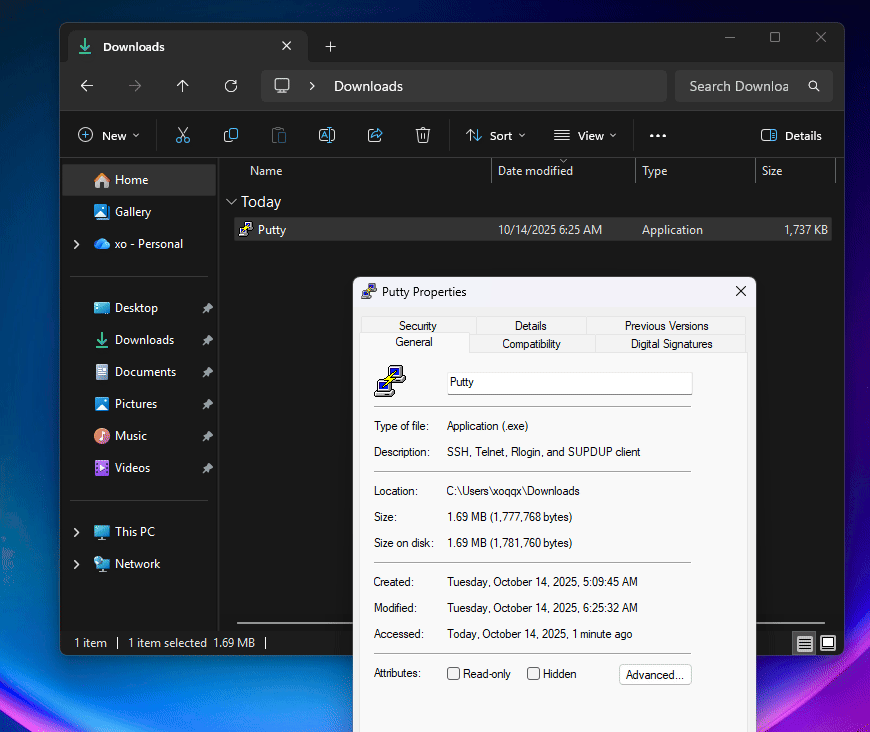Click the Copy icon in toolbar
Image resolution: width=870 pixels, height=732 pixels.
click(x=231, y=135)
